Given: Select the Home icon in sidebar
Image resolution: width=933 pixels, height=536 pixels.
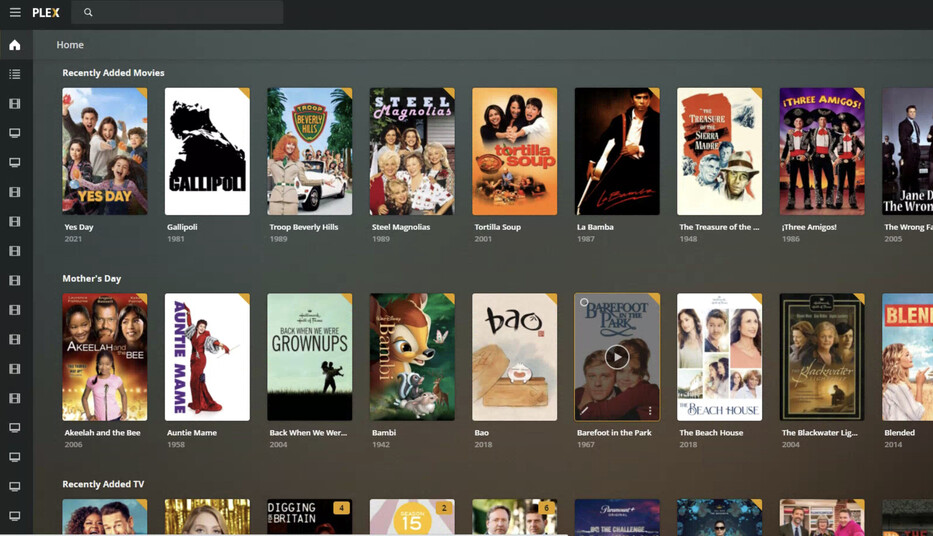Looking at the screenshot, I should click(x=15, y=45).
